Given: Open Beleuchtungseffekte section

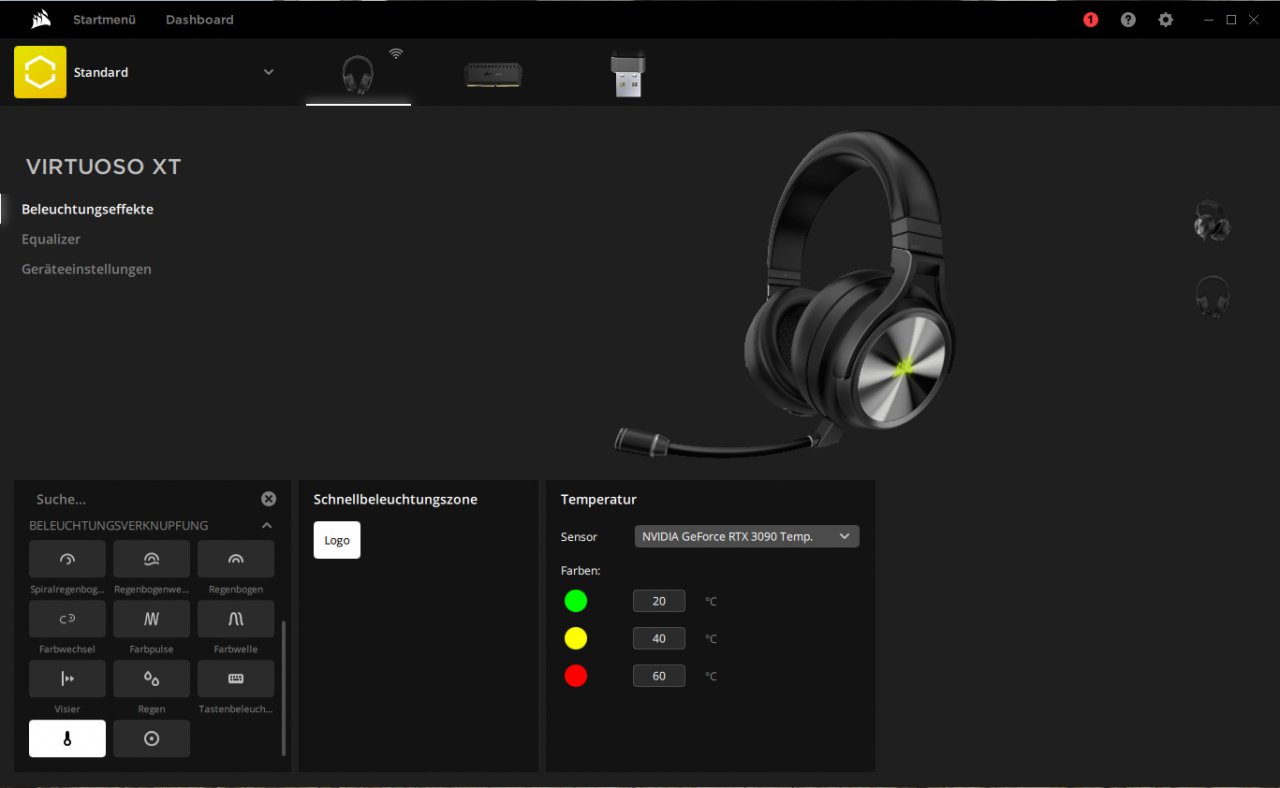Looking at the screenshot, I should pyautogui.click(x=88, y=209).
